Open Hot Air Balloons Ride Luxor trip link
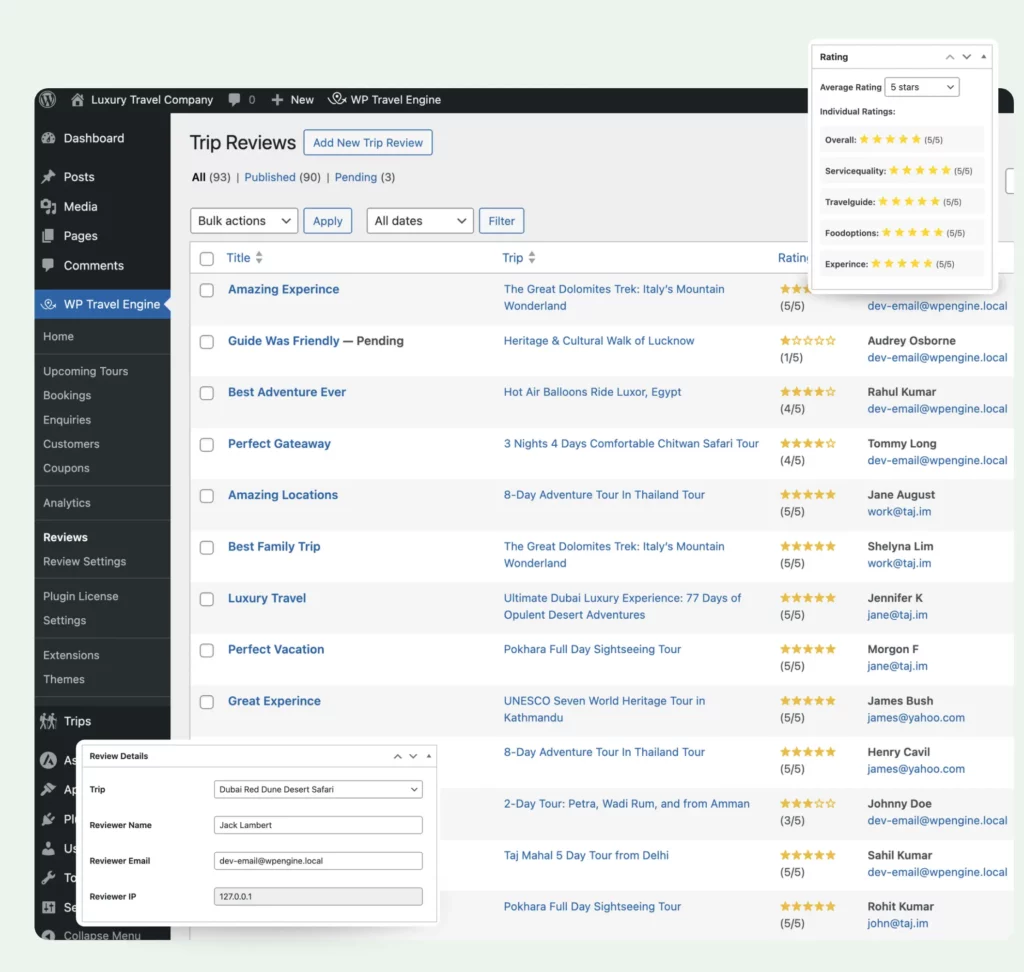 click(x=592, y=392)
